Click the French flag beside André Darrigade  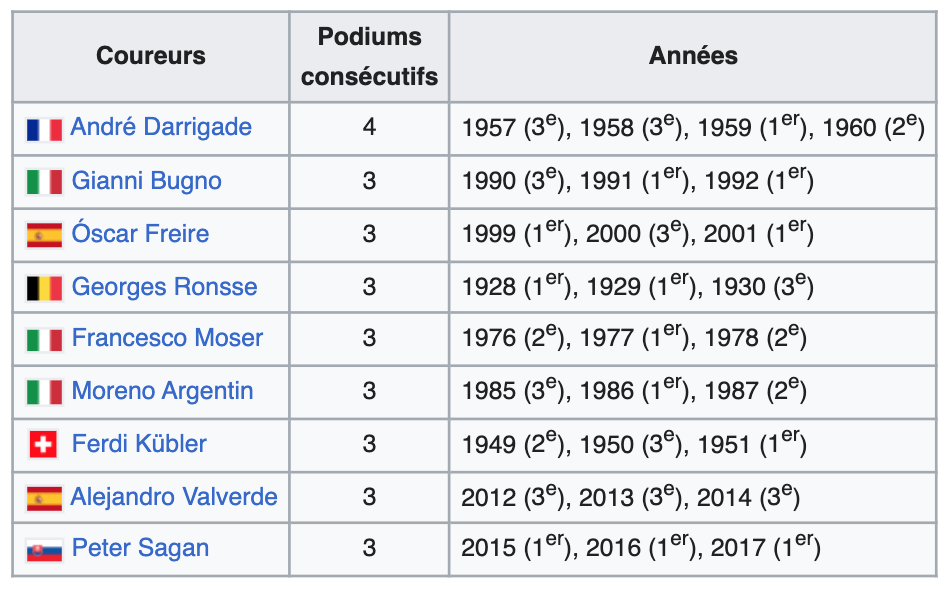point(44,129)
